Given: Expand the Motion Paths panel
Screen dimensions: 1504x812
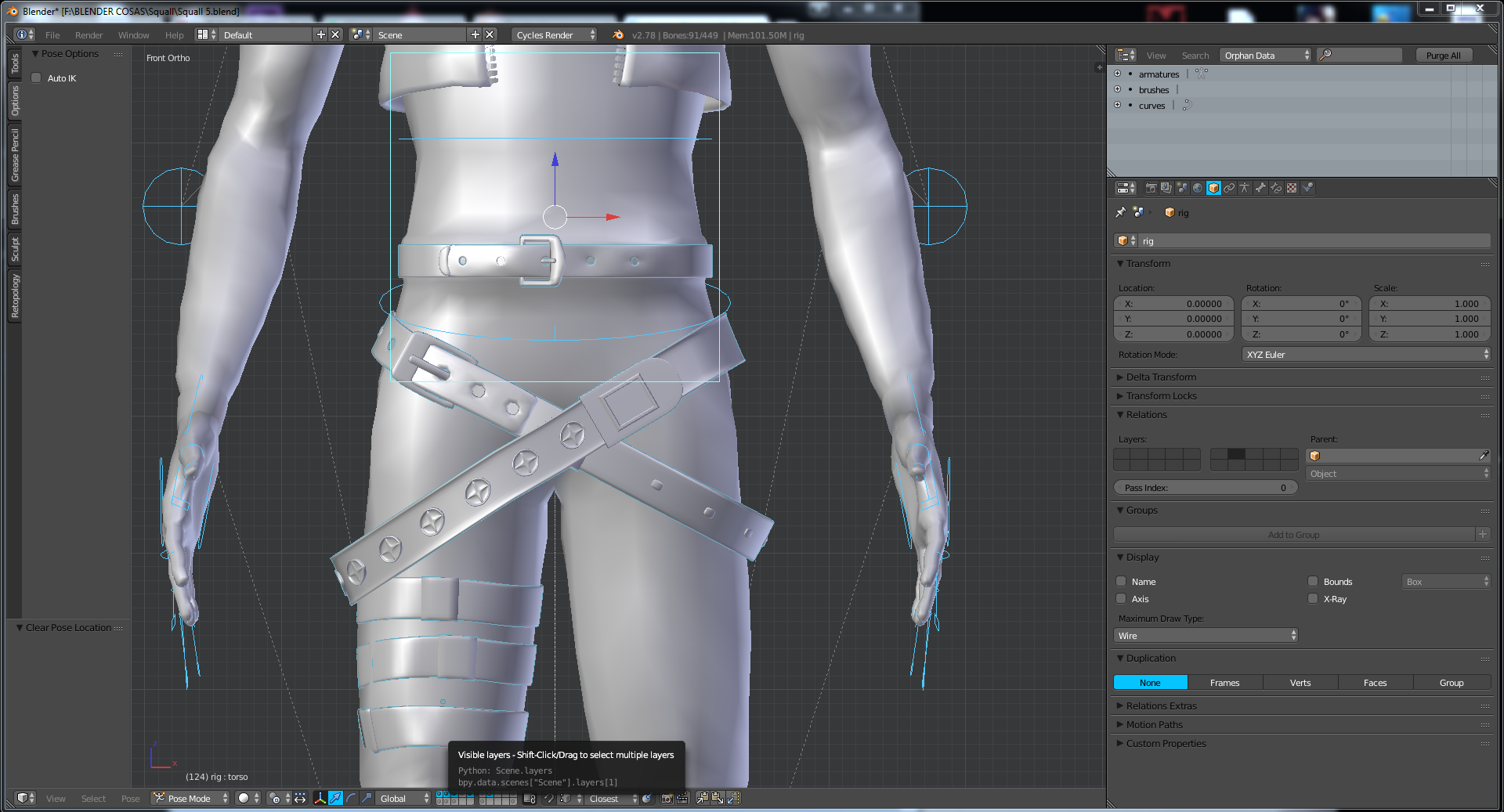Looking at the screenshot, I should click(1154, 724).
